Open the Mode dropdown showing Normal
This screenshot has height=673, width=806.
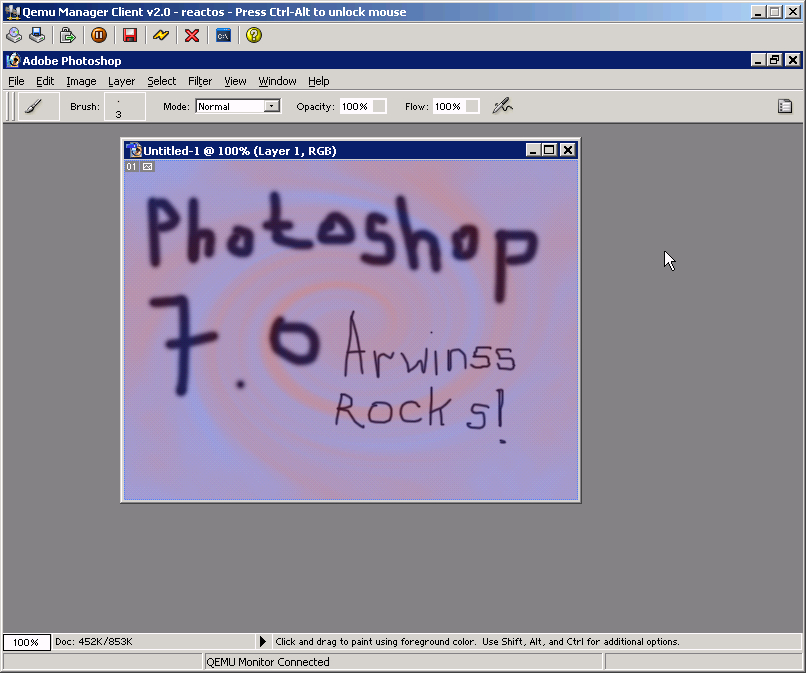pos(238,106)
